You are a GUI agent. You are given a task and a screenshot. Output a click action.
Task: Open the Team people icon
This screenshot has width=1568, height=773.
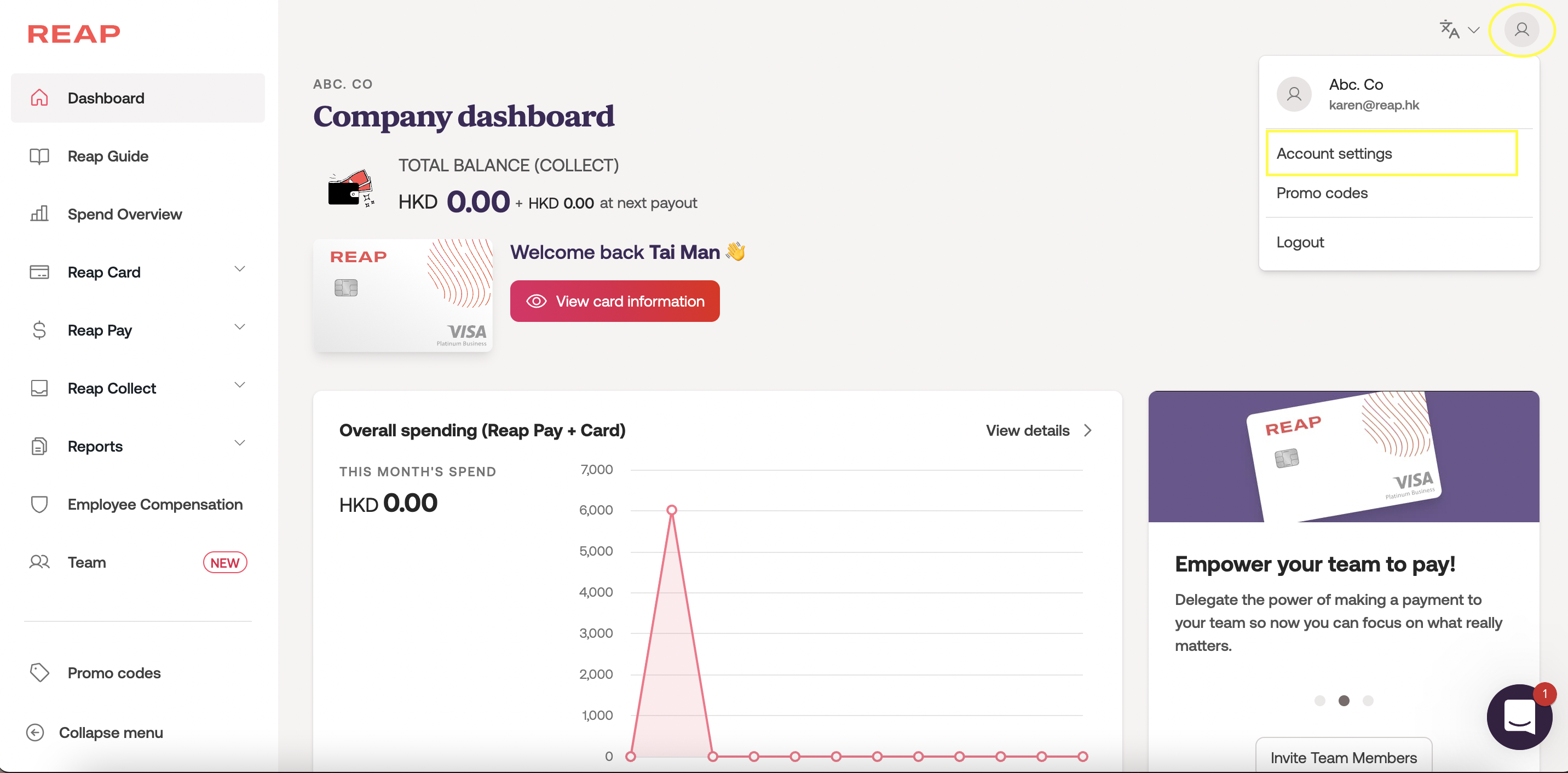pos(39,562)
